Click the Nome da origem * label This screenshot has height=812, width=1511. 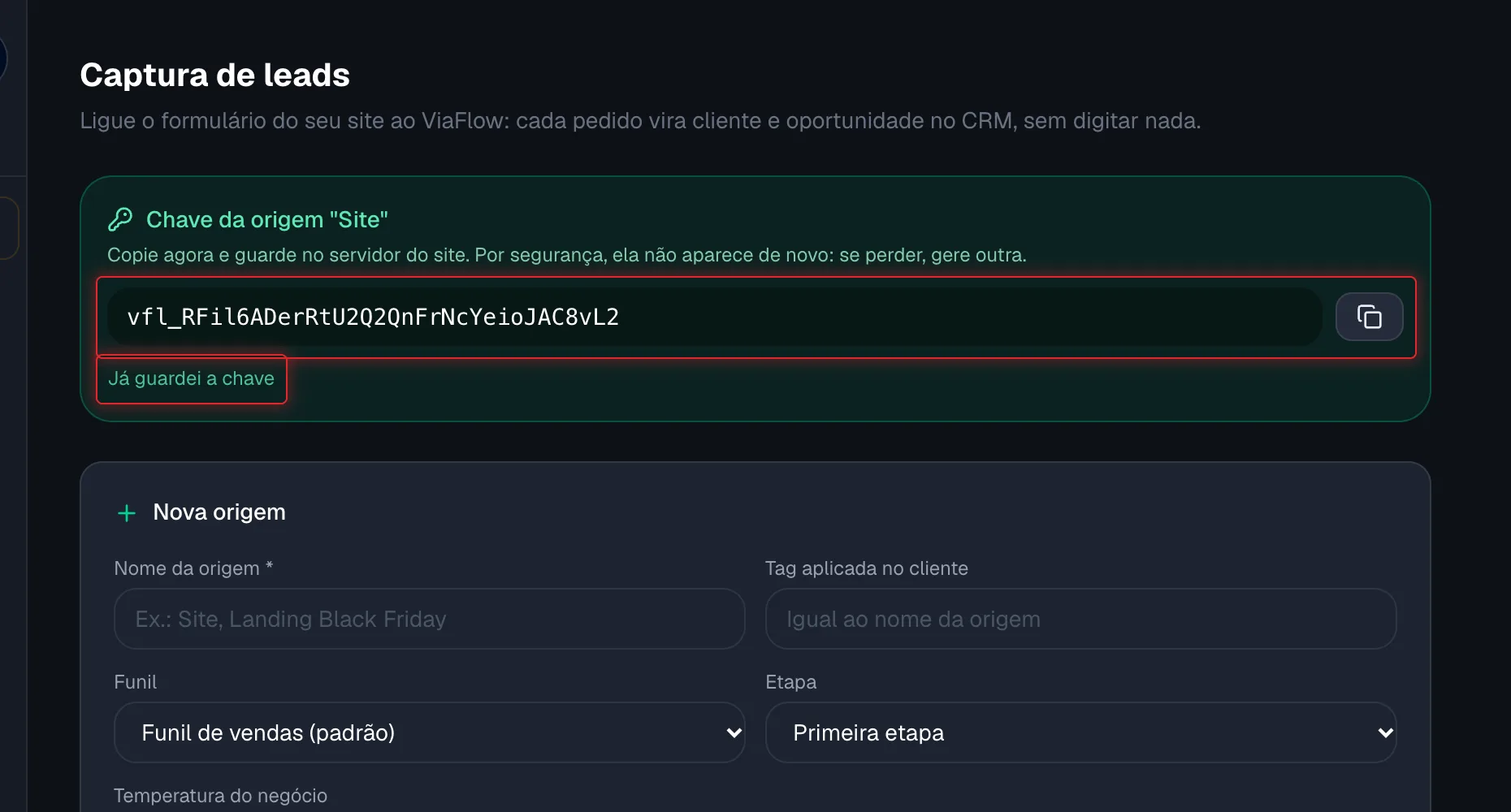click(x=193, y=568)
